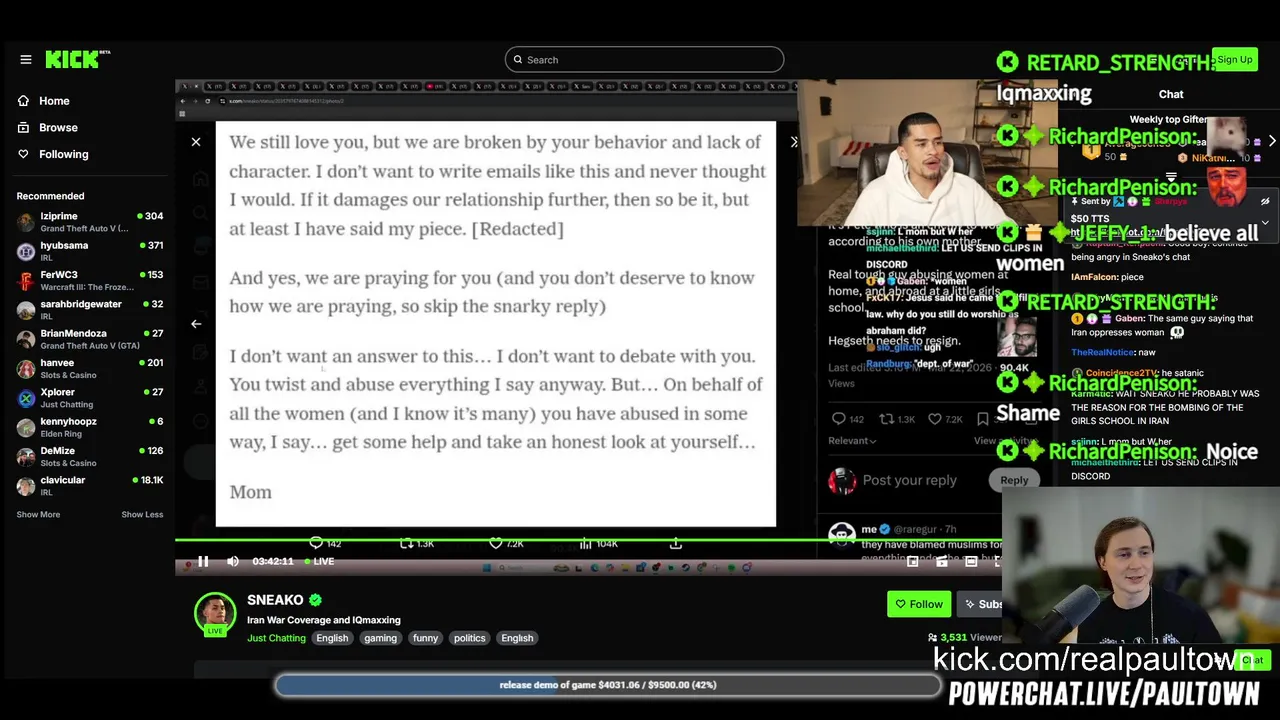Open the Relevant sort dropdown

[852, 440]
